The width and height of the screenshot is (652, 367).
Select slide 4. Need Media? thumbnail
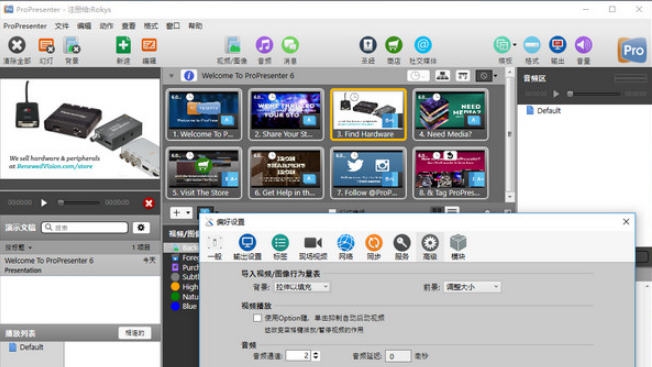click(x=450, y=114)
